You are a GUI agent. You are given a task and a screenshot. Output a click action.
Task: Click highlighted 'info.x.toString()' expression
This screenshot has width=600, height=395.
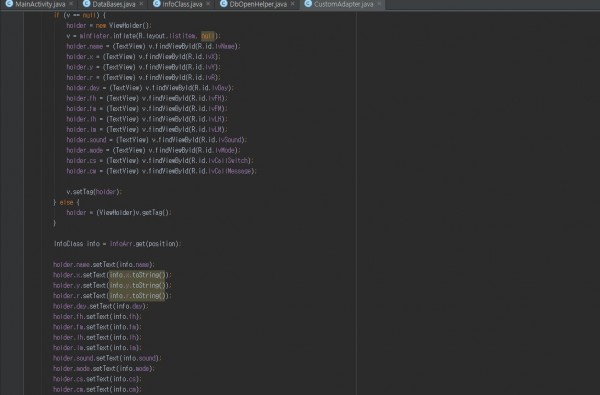(137, 275)
